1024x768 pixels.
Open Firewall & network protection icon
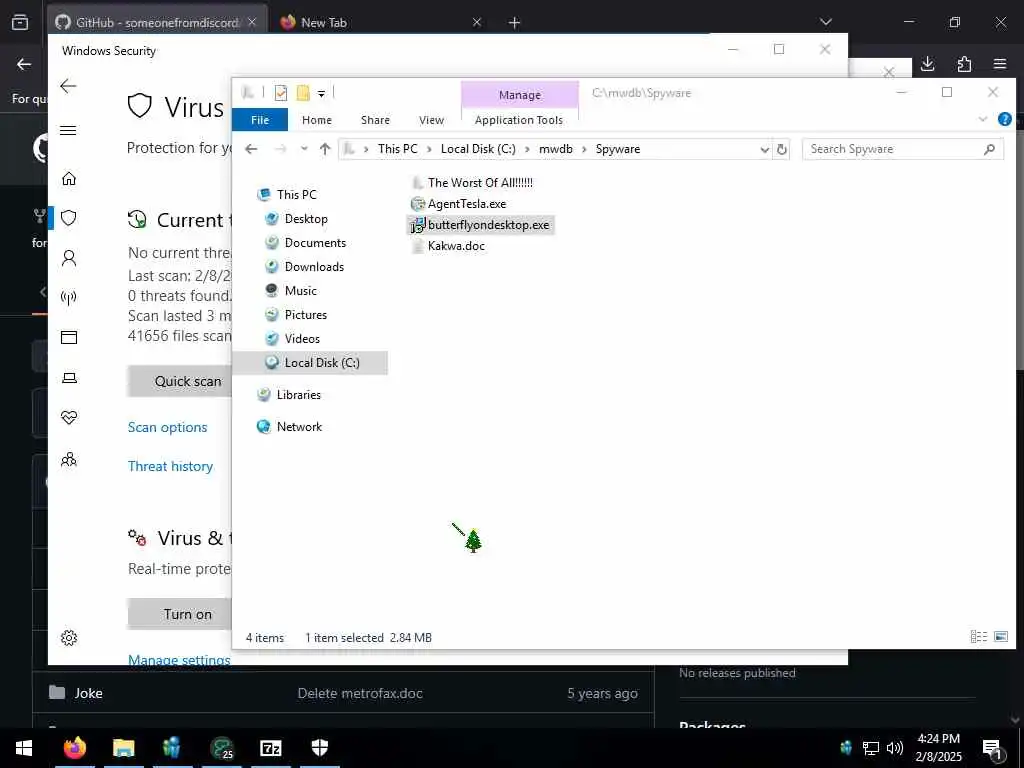(69, 298)
